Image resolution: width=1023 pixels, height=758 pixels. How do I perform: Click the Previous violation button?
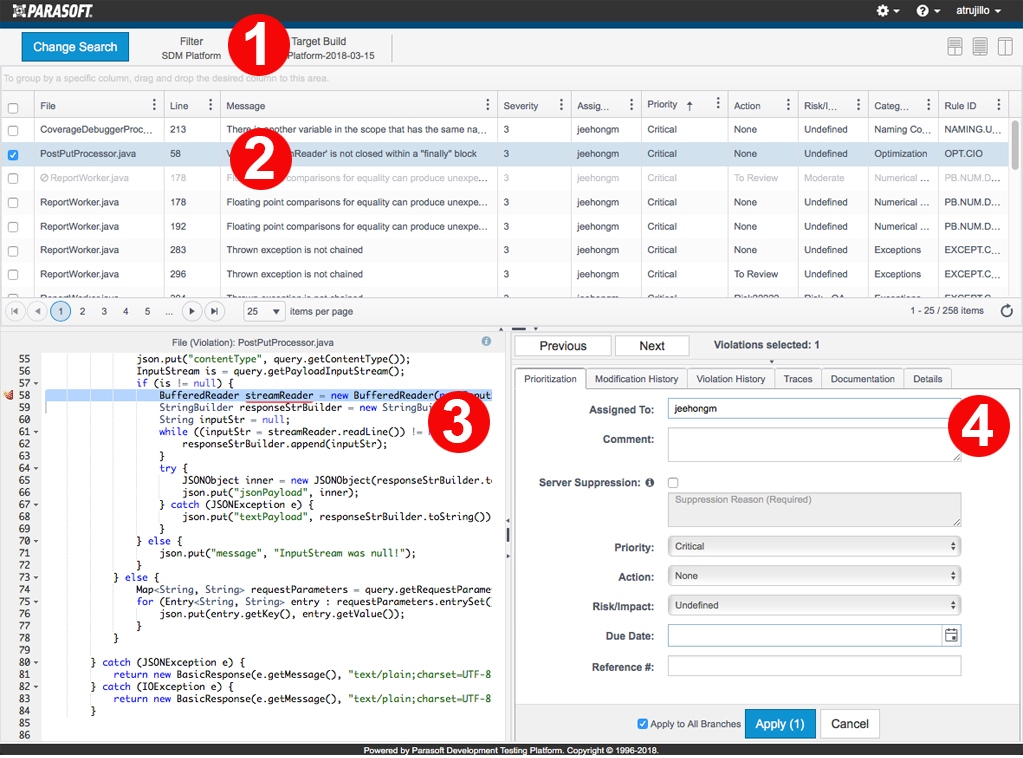pos(562,346)
